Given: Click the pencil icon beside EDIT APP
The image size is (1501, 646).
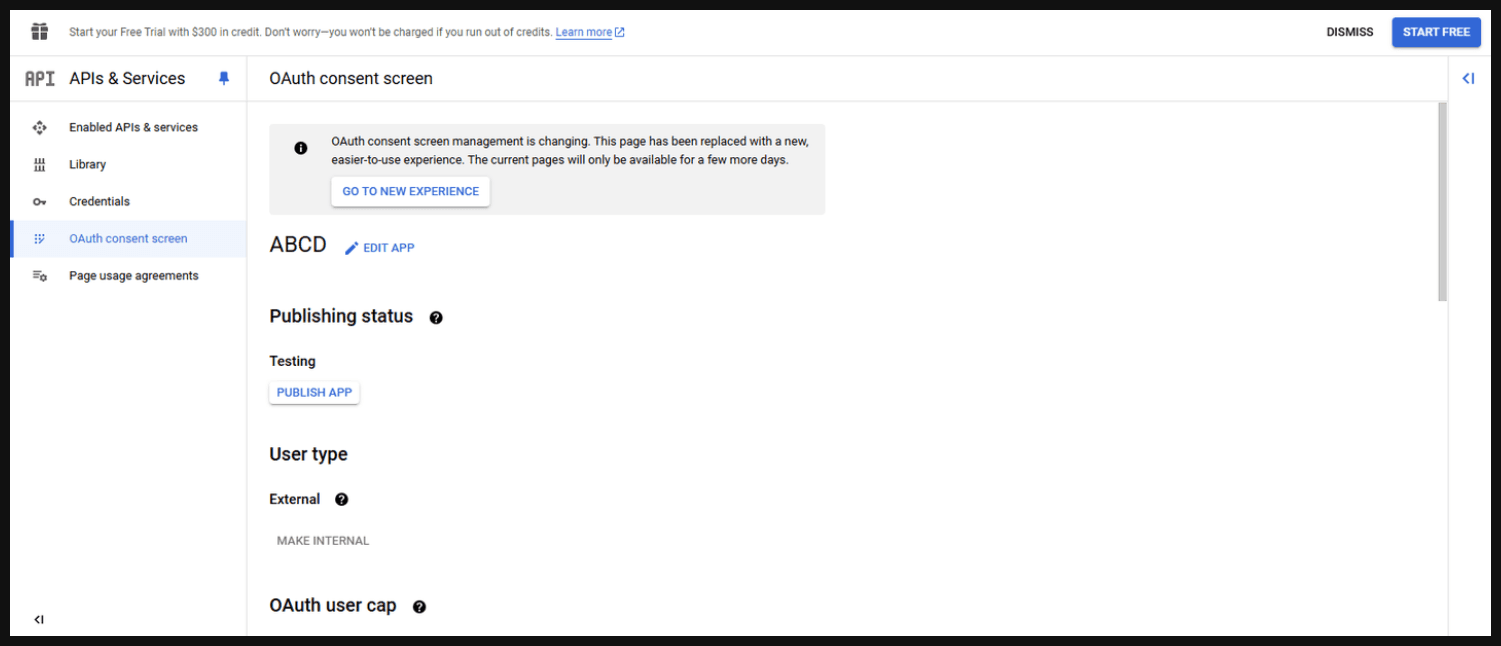Looking at the screenshot, I should click(x=352, y=248).
